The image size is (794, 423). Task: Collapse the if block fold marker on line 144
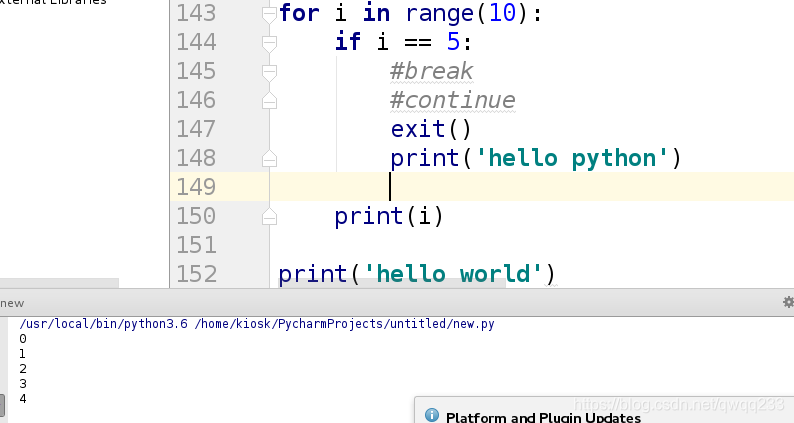269,44
